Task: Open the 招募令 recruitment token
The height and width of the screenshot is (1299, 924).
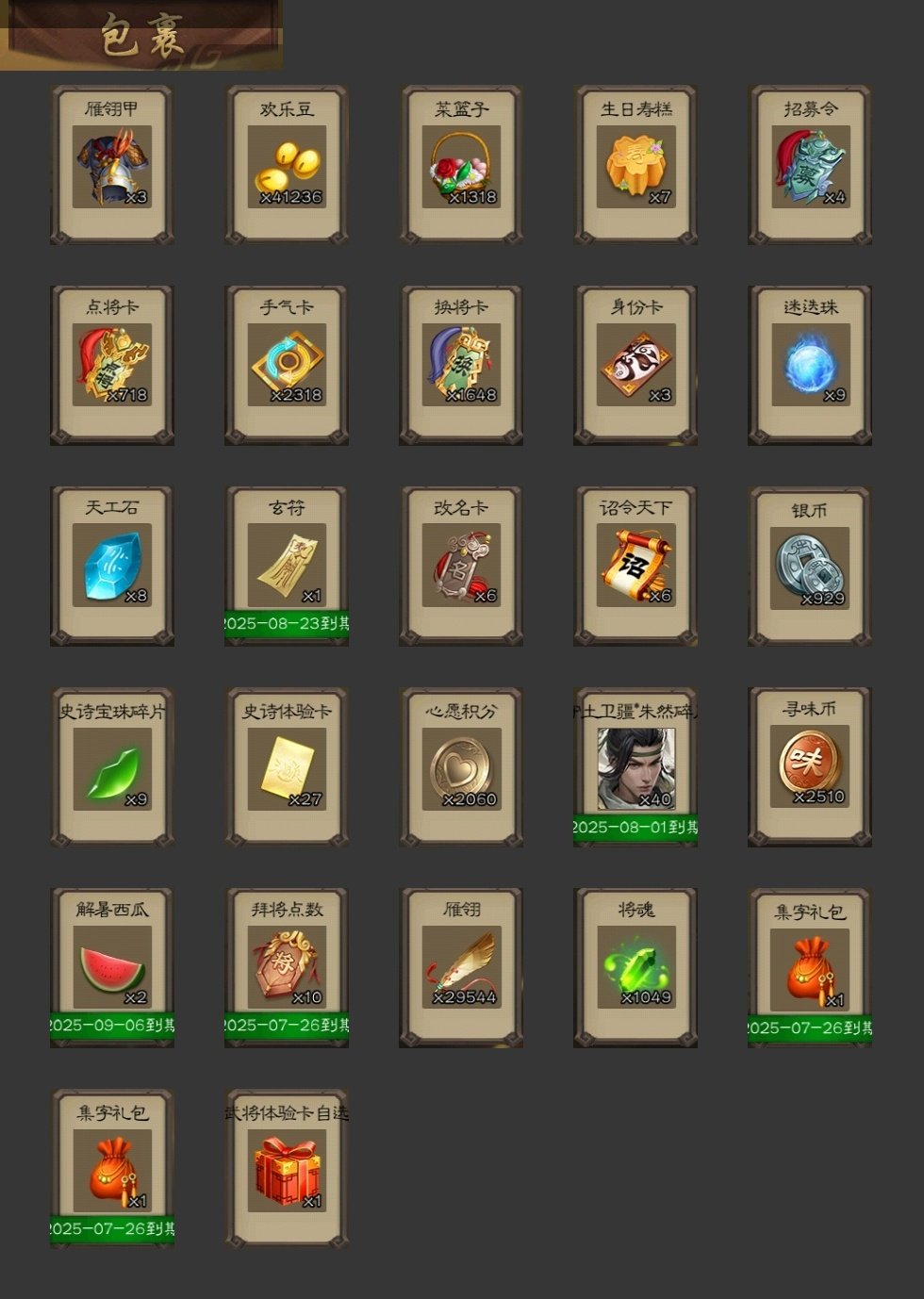Action: [x=810, y=165]
